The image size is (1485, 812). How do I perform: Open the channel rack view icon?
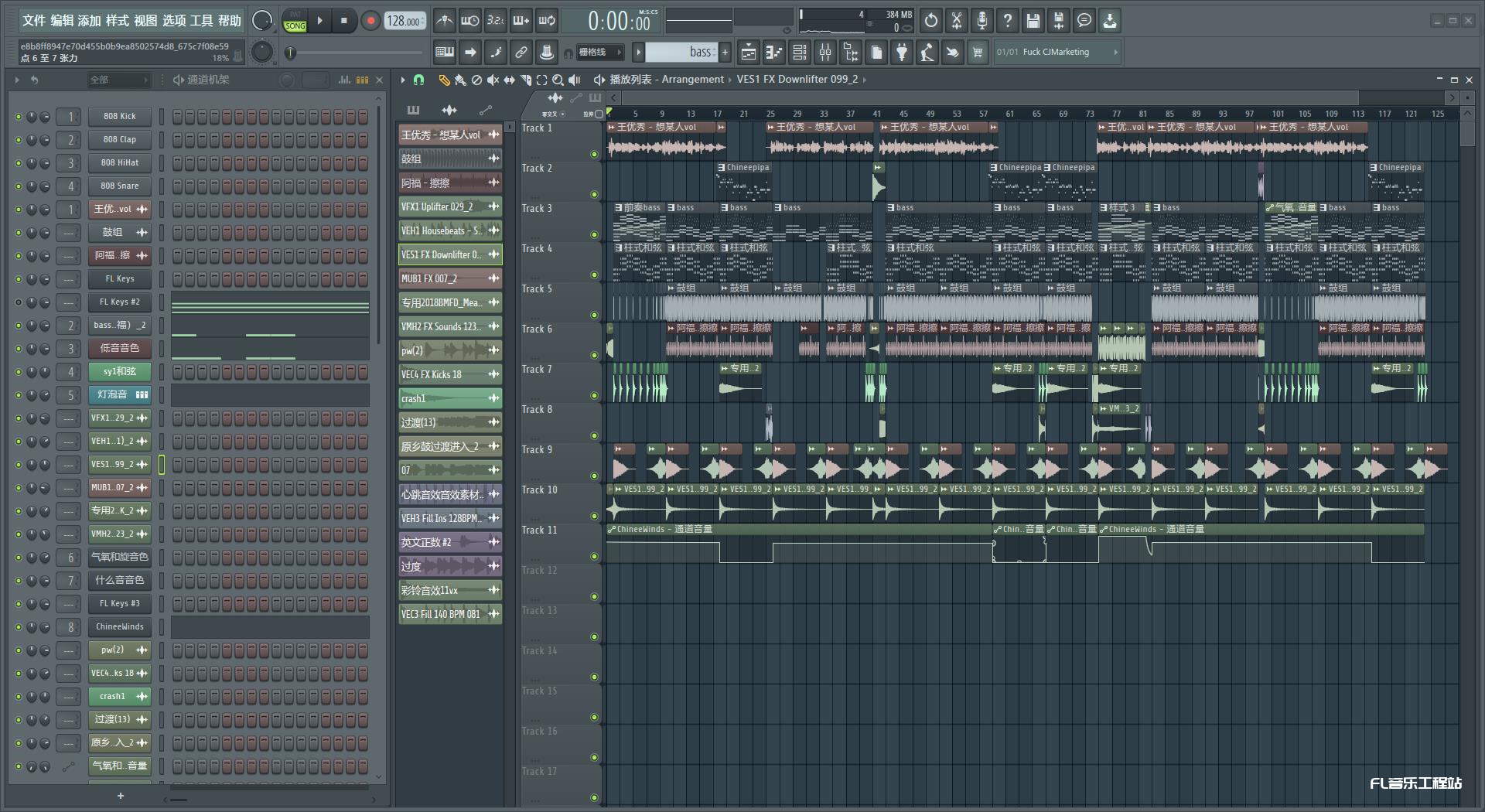800,52
